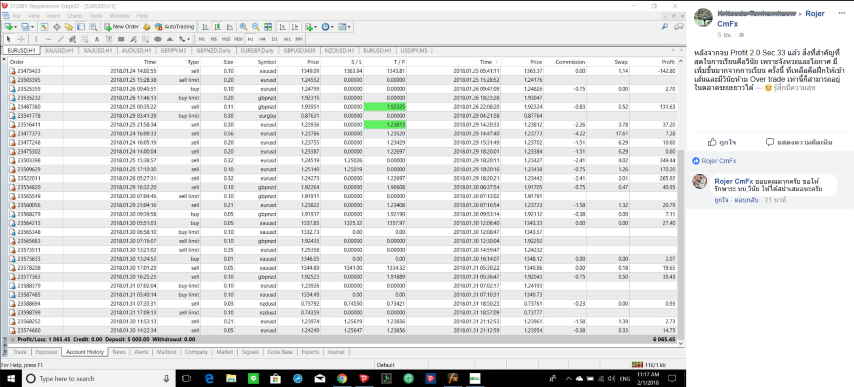Switch to candlestick chart display icon
Image resolution: width=854 pixels, height=387 pixels.
217,27
